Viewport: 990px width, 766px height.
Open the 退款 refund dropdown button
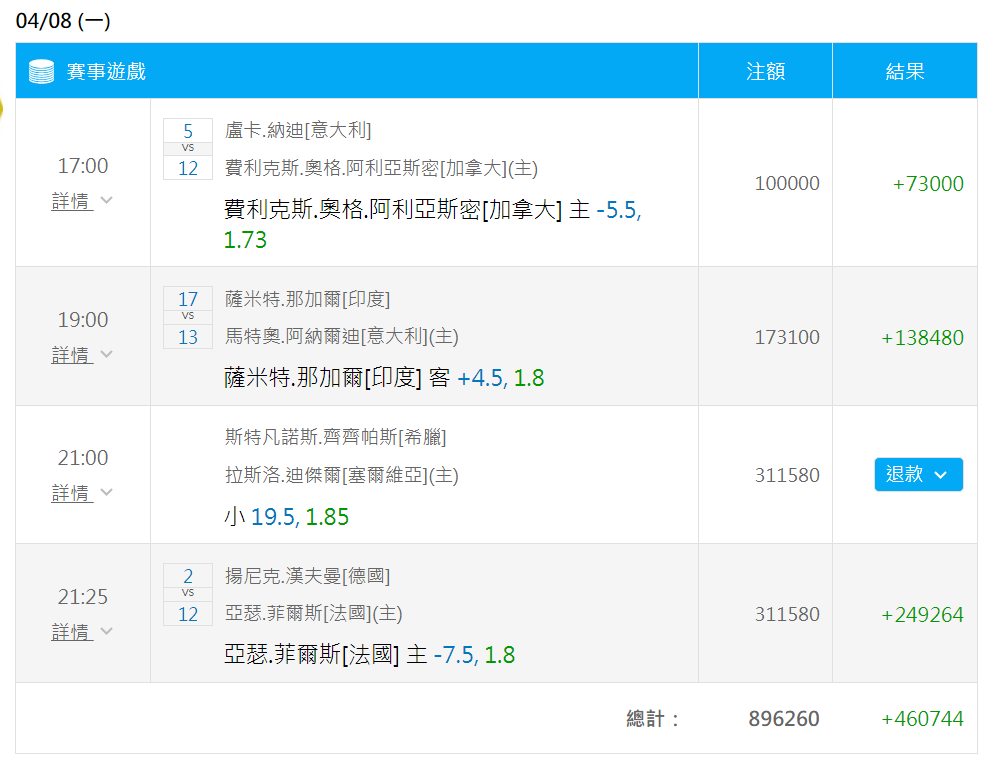click(919, 474)
